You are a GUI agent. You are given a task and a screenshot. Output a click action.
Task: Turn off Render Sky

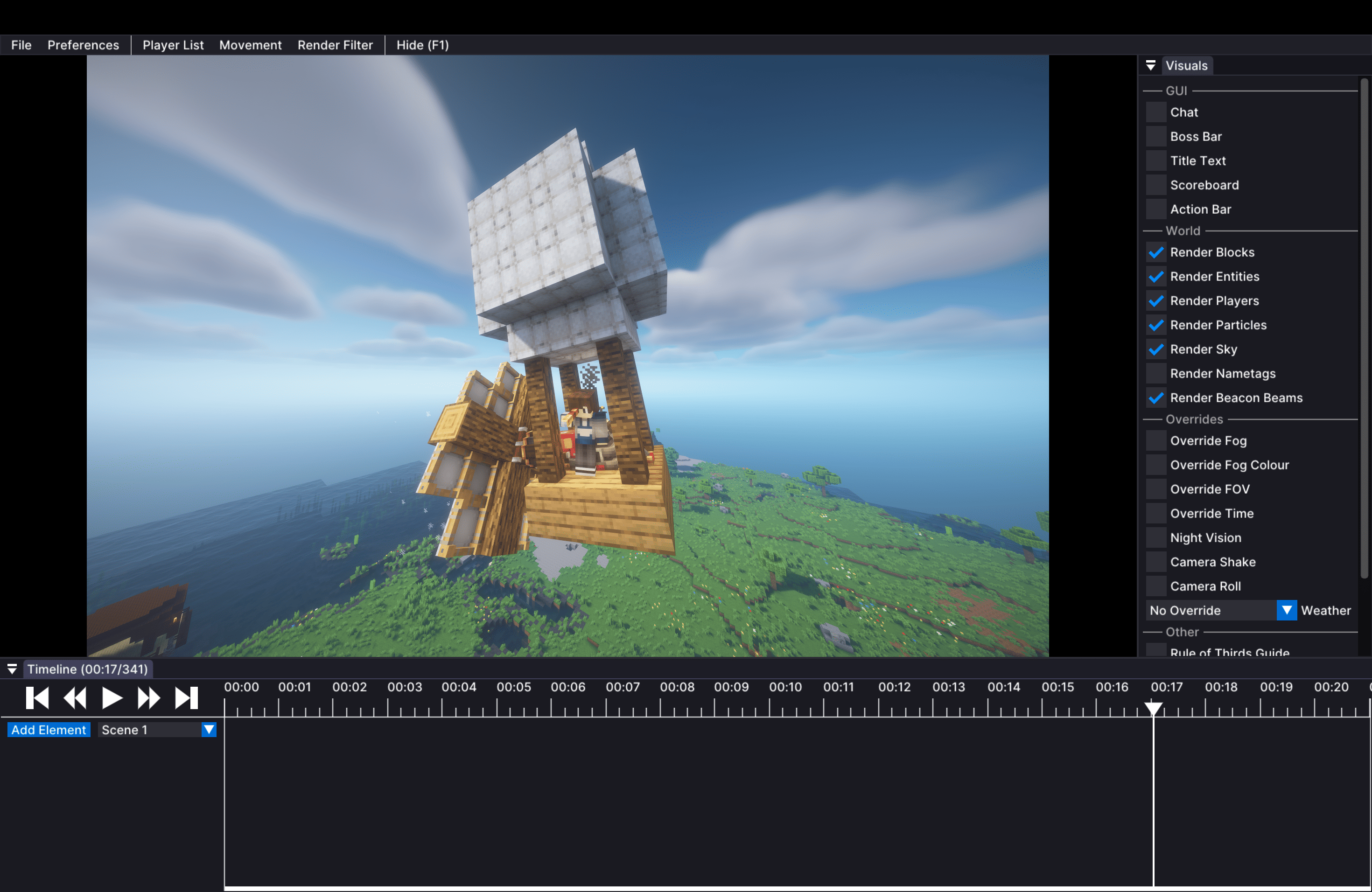[x=1156, y=349]
